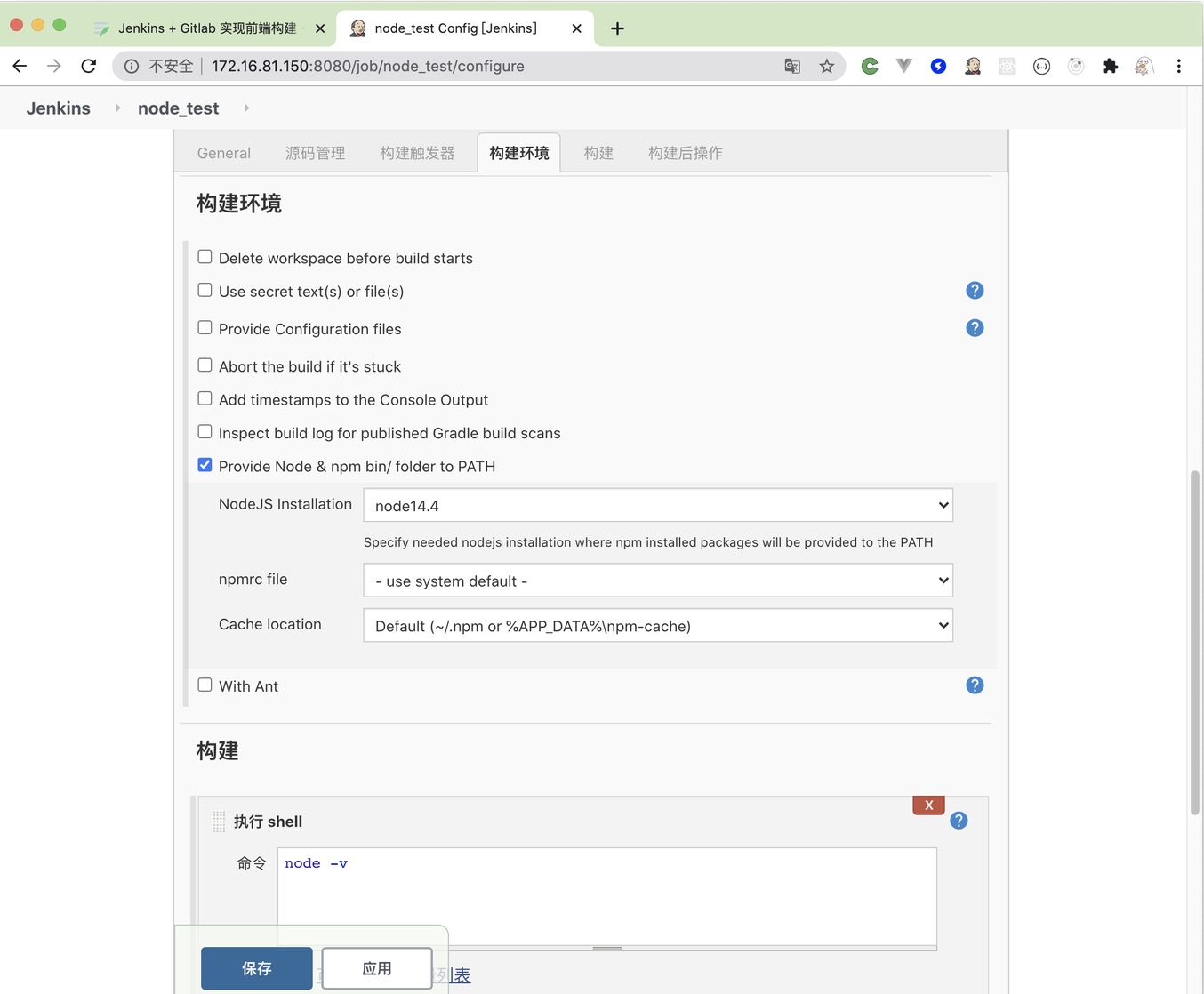Image resolution: width=1204 pixels, height=994 pixels.
Task: Open the extensions puzzle icon
Action: pos(1110,66)
